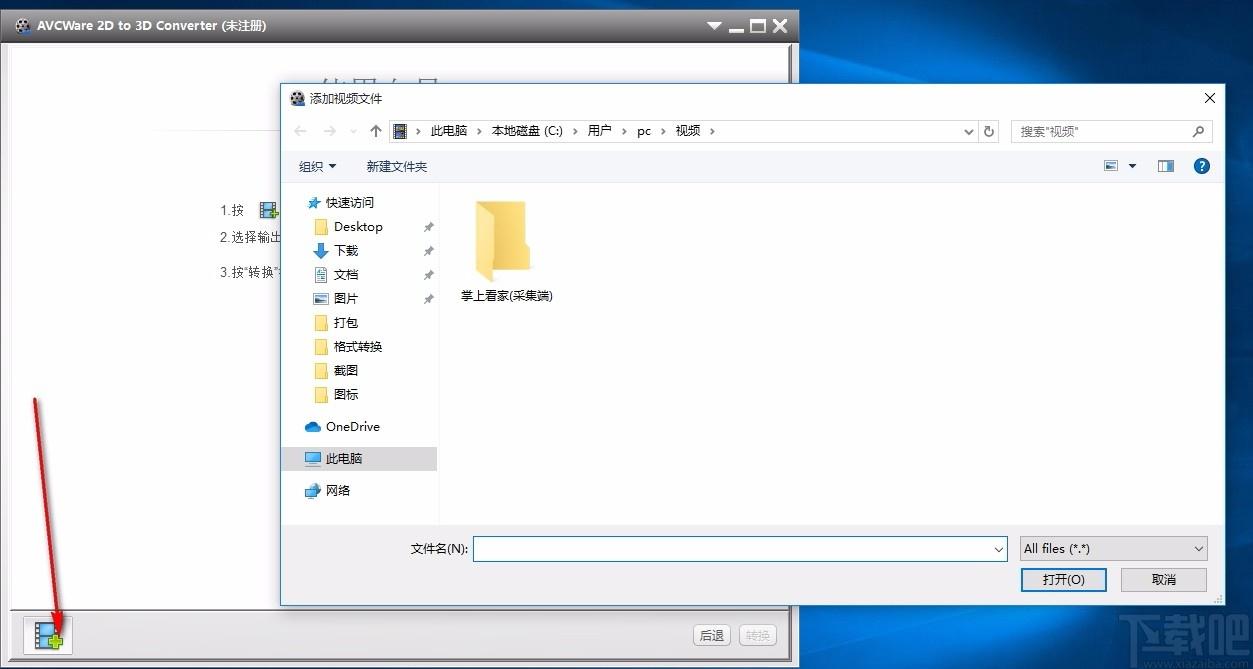1253x669 pixels.
Task: Click 新建文件夹 button
Action: (397, 166)
